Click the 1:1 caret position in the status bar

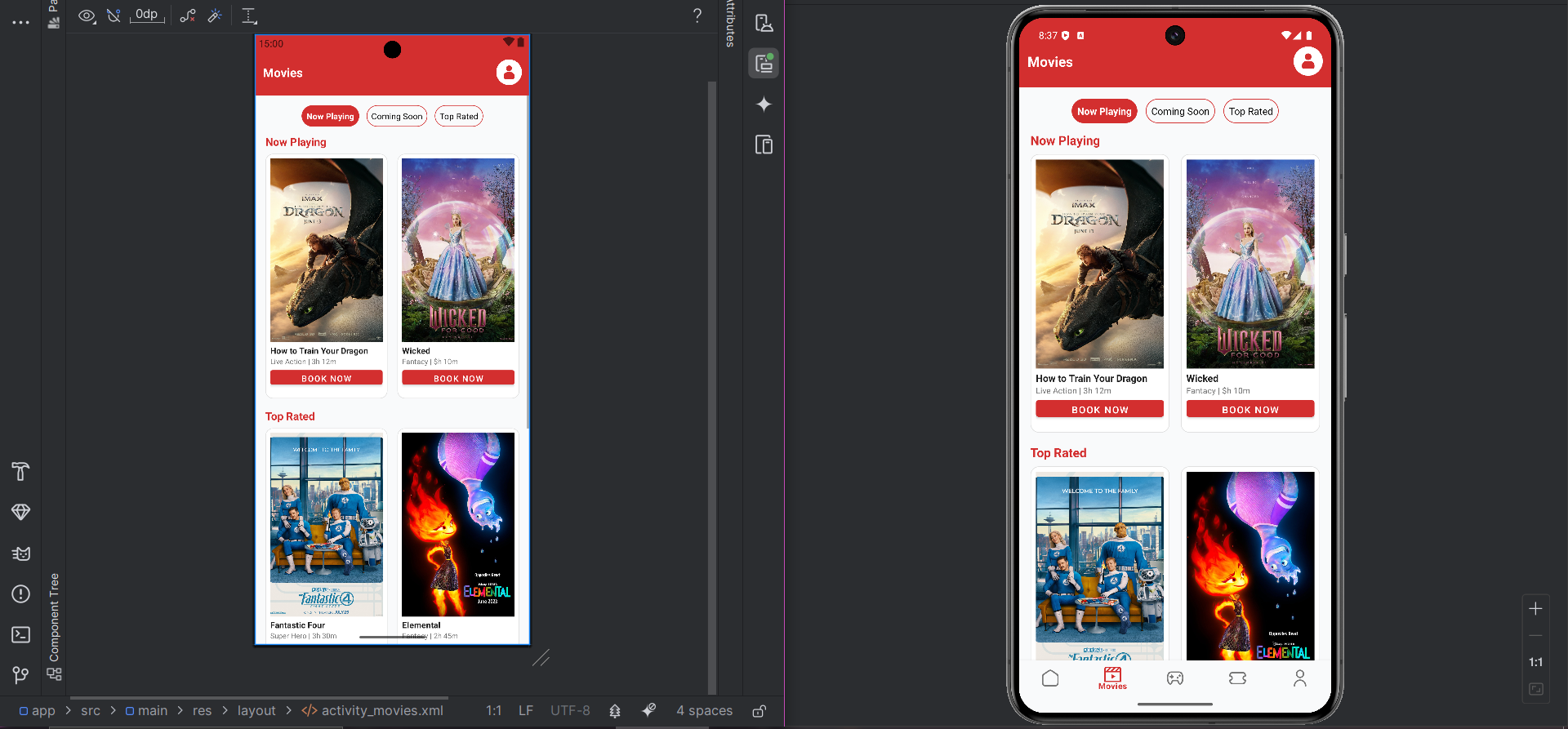(493, 711)
